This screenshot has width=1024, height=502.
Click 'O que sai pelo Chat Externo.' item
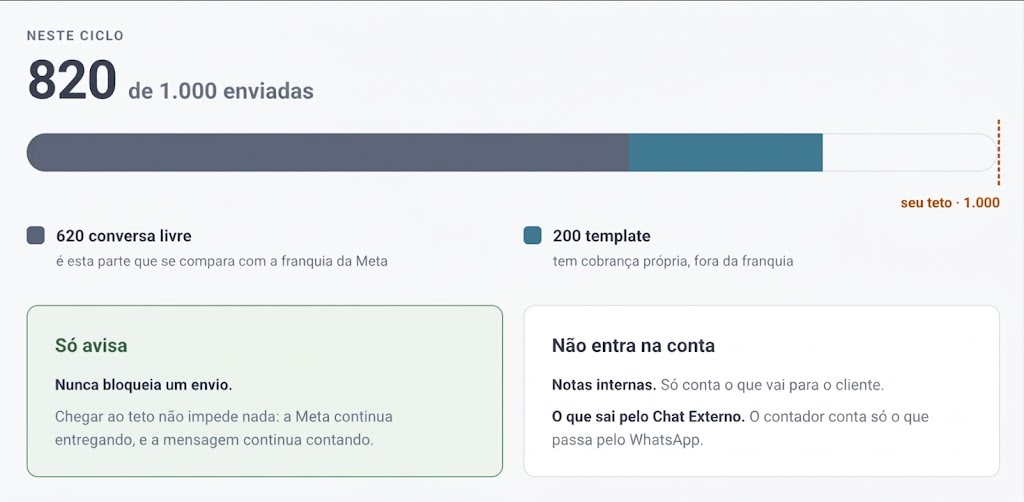[648, 416]
